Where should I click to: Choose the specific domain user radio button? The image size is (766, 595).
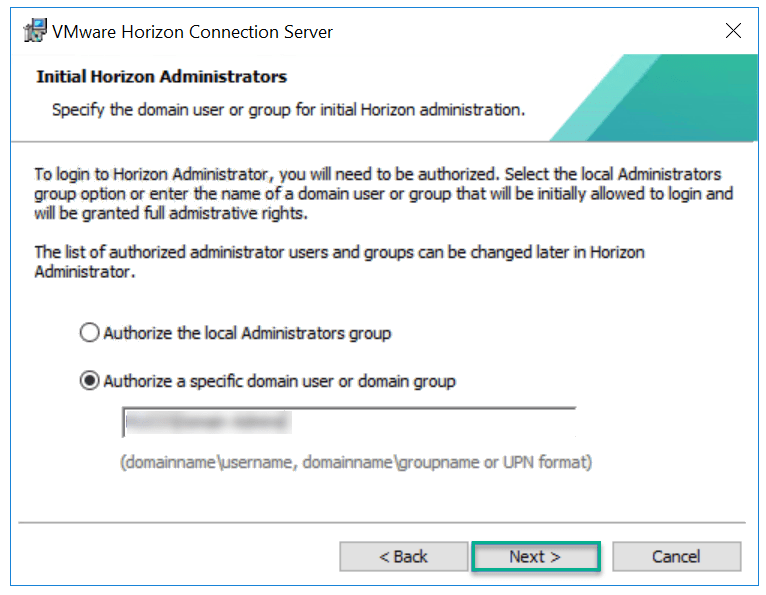(90, 381)
